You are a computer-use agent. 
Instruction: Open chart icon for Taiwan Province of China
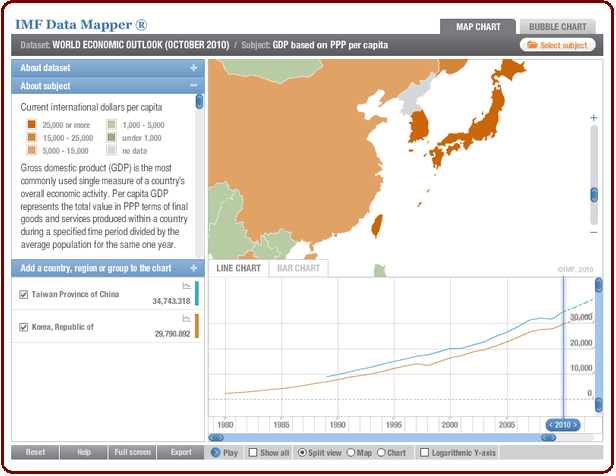pos(187,286)
